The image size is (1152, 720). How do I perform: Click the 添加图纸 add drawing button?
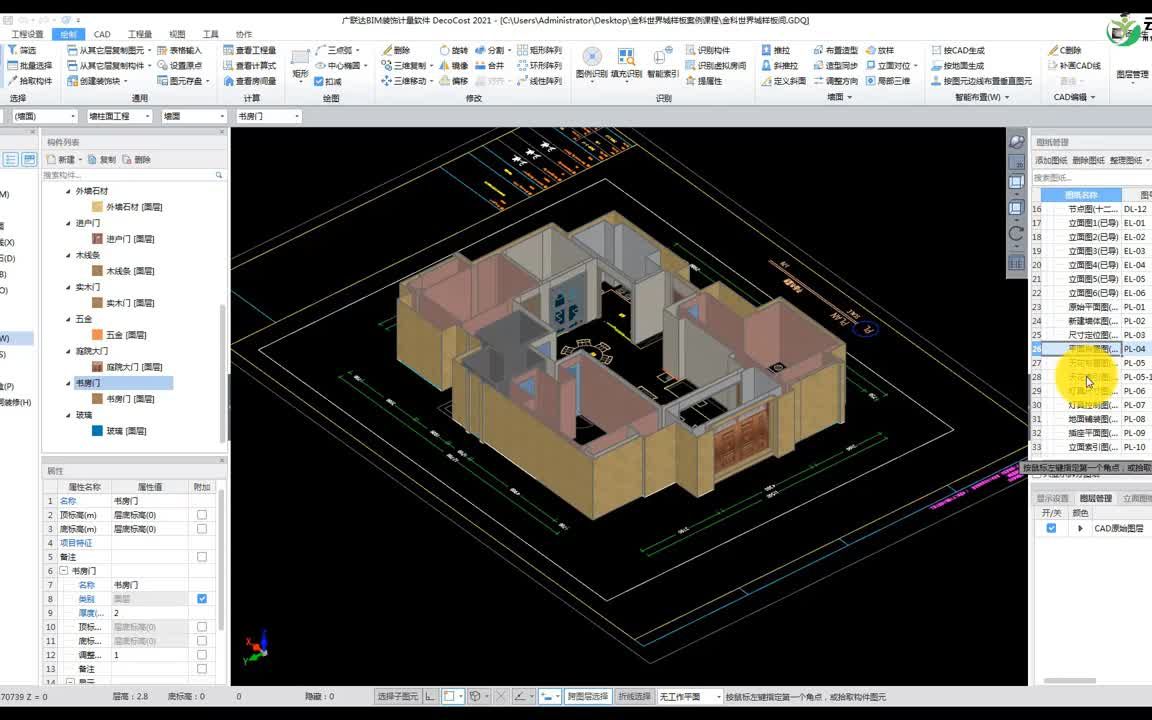pos(1051,160)
